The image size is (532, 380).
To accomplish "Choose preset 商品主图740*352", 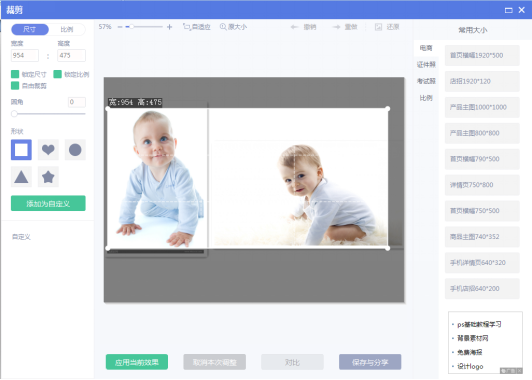I will pos(482,237).
